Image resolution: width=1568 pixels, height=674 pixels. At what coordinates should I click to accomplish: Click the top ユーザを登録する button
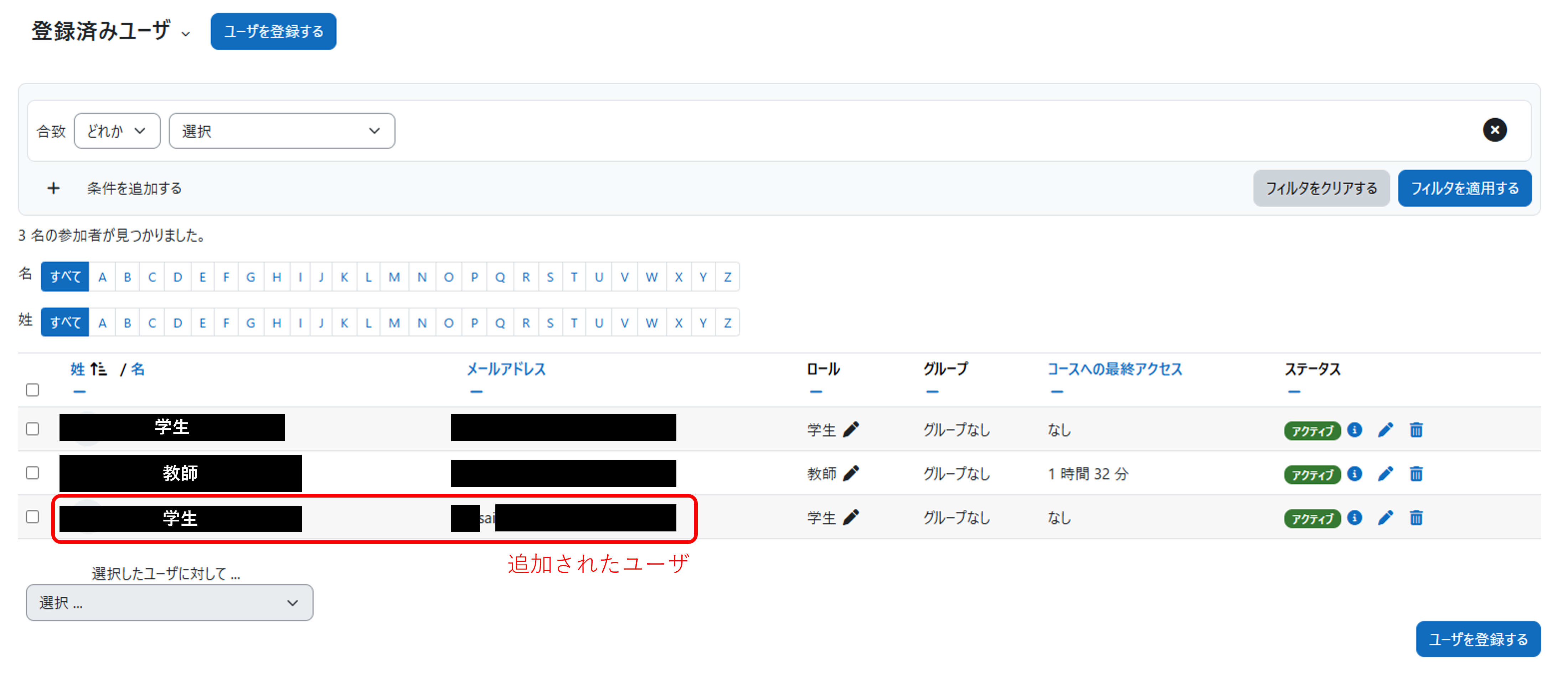(273, 32)
